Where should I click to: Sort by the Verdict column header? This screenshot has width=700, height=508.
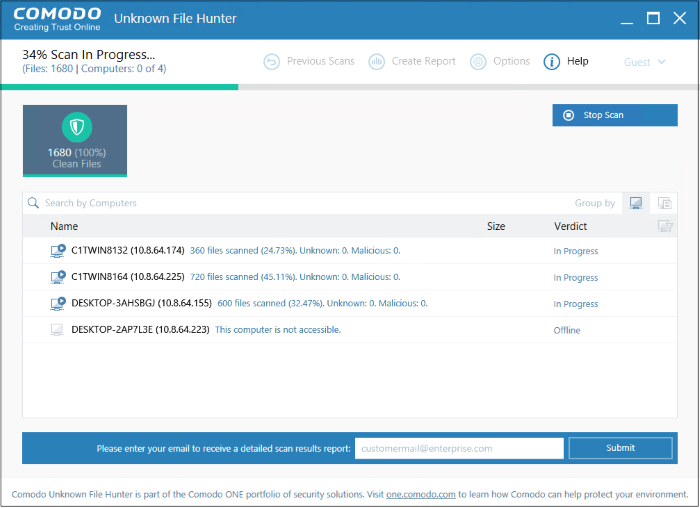[x=570, y=226]
